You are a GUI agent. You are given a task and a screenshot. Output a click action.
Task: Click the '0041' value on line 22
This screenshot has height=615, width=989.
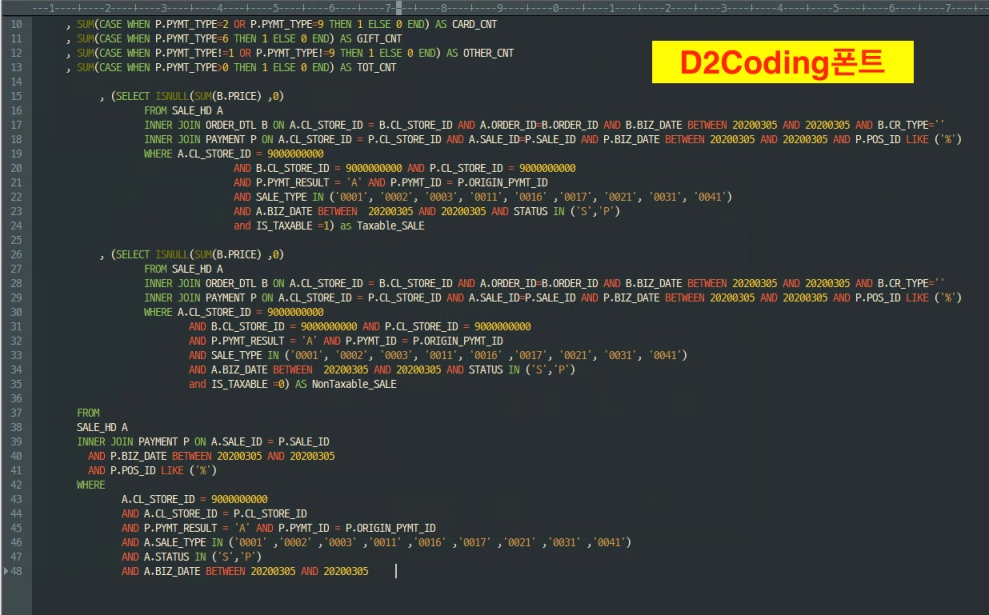click(710, 197)
